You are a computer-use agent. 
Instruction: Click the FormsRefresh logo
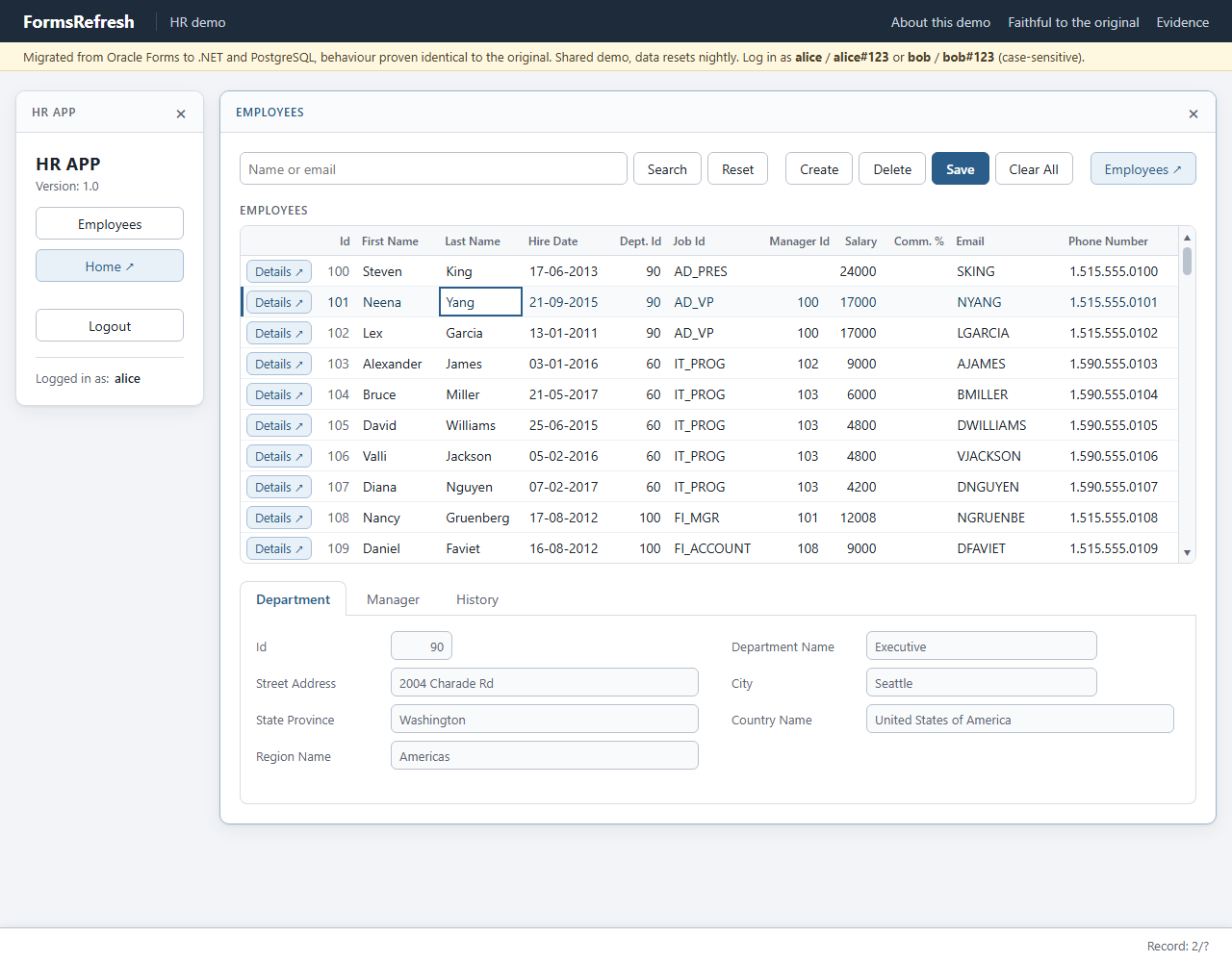[79, 21]
